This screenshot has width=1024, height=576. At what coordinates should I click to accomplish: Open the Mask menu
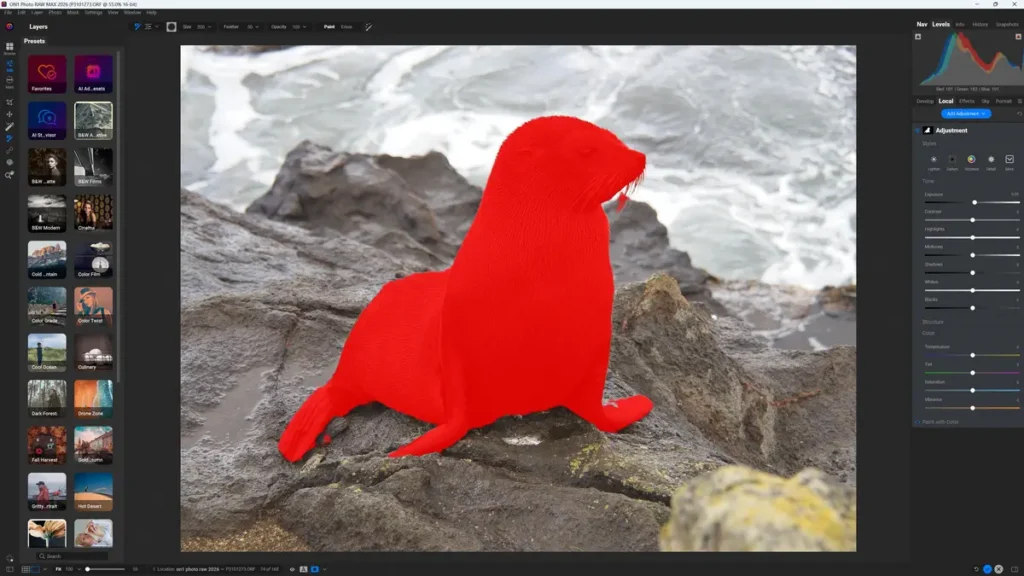[73, 12]
